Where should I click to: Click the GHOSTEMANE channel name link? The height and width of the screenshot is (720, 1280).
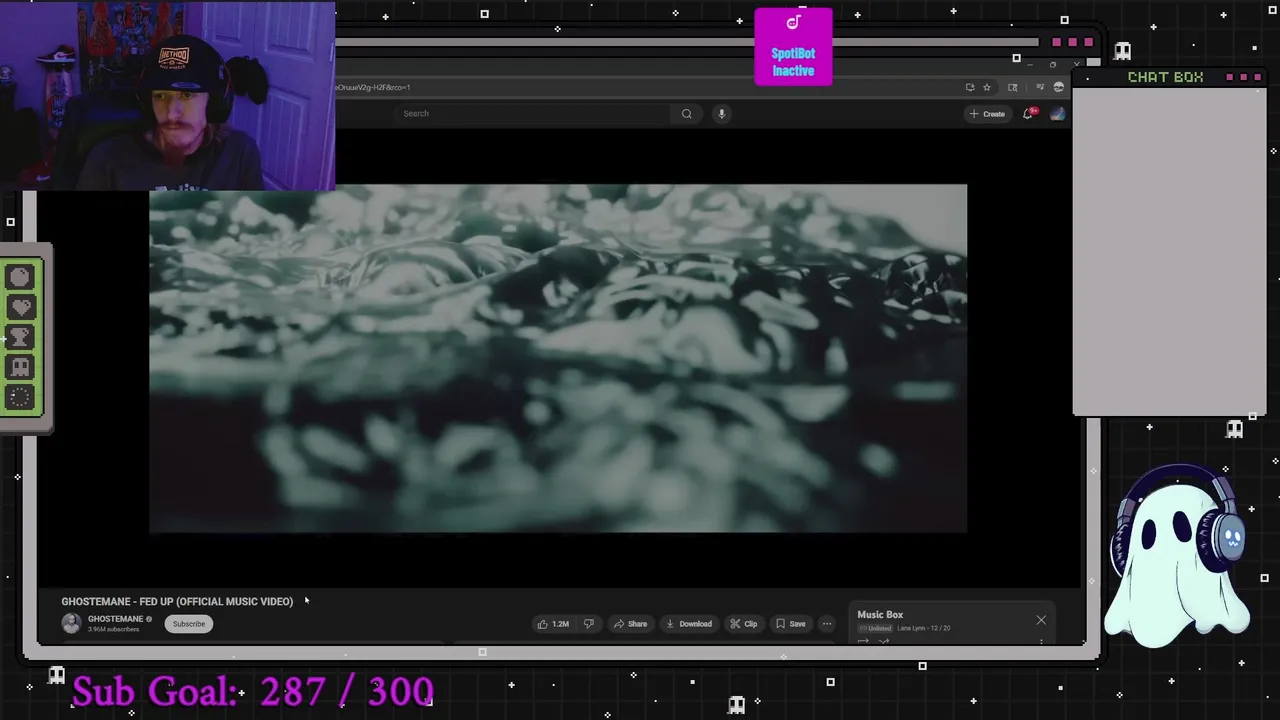pos(115,619)
